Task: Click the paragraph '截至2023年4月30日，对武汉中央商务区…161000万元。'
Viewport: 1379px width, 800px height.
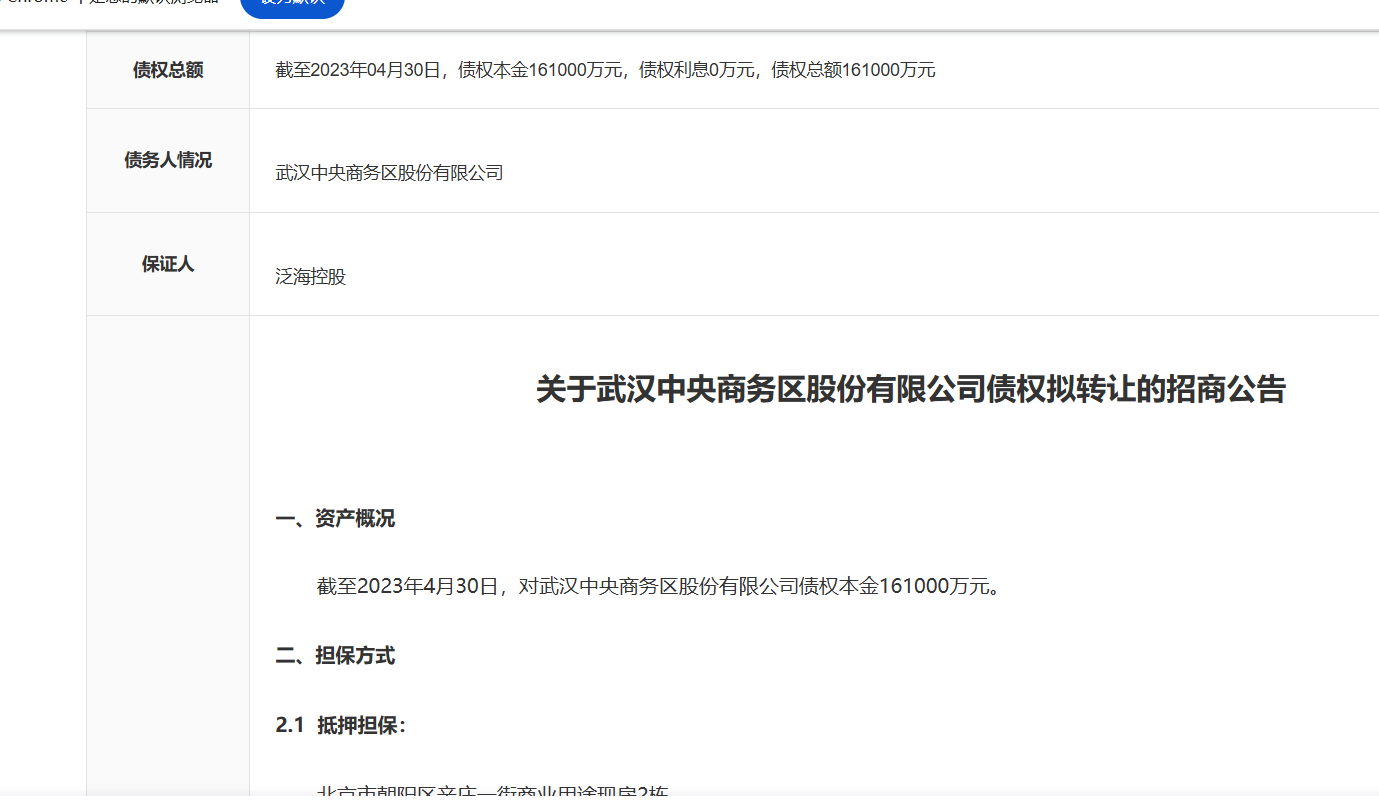Action: (659, 586)
